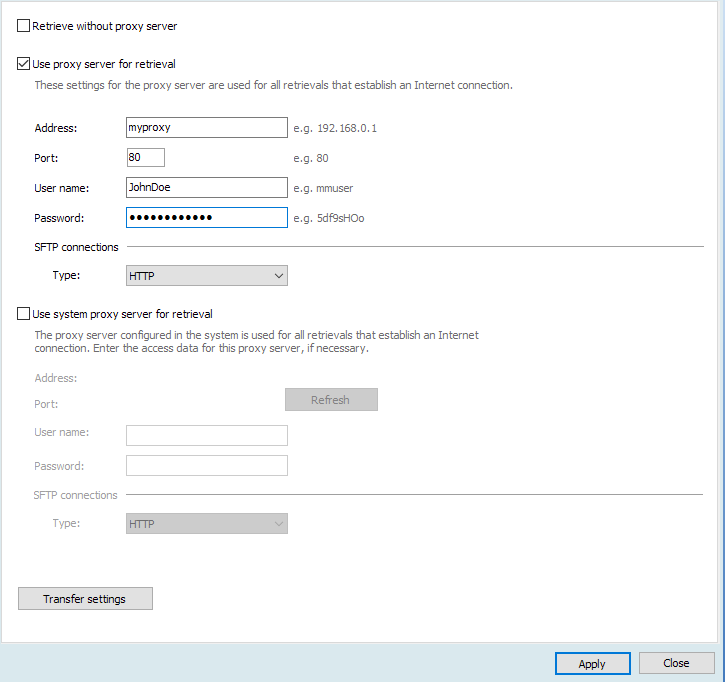Click the e.g. 5df9sHOo password hint
This screenshot has width=725, height=682.
(328, 218)
